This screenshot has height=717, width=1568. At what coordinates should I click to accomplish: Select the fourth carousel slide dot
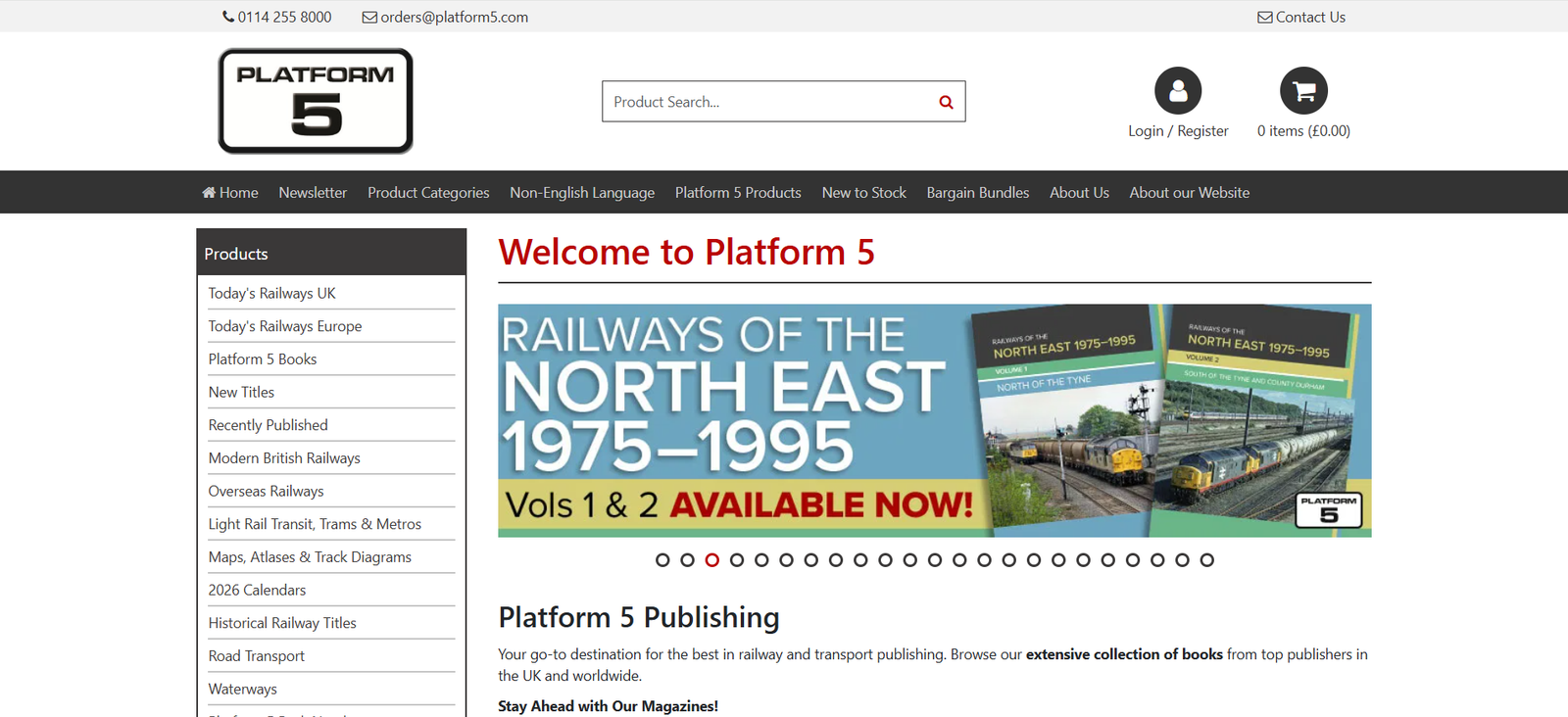pyautogui.click(x=737, y=560)
